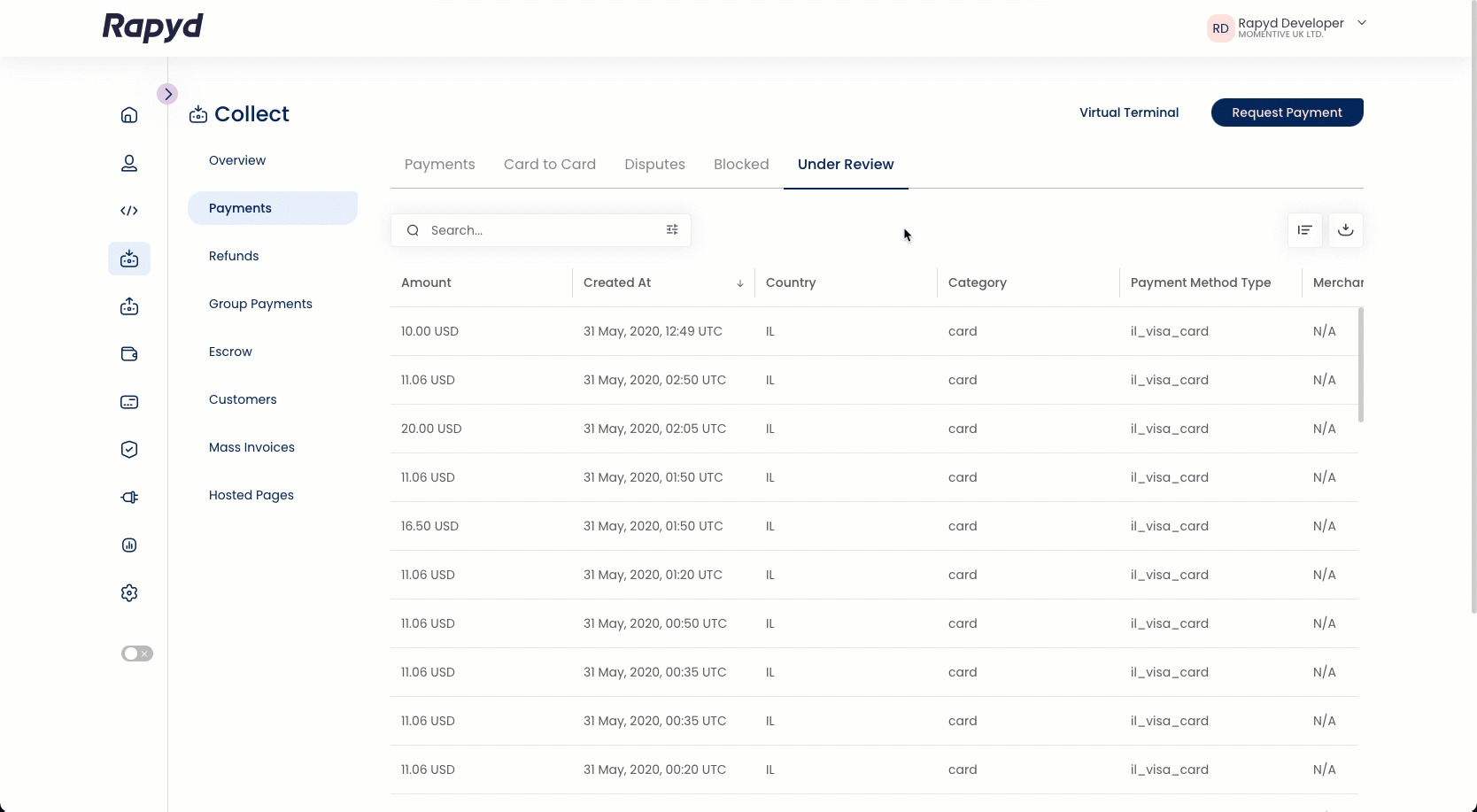Image resolution: width=1477 pixels, height=812 pixels.
Task: Switch to the Payments tab
Action: click(x=440, y=165)
